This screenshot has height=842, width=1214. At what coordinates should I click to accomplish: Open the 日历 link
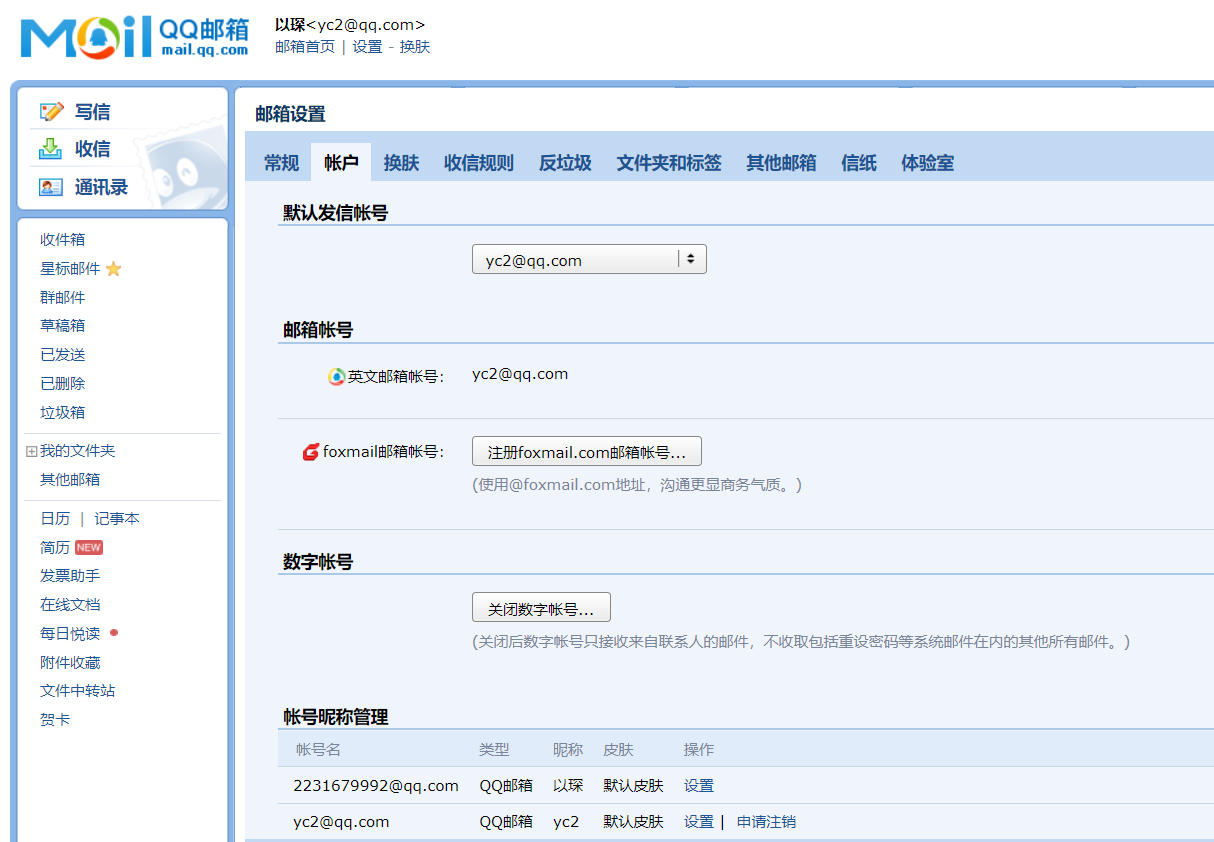(55, 518)
